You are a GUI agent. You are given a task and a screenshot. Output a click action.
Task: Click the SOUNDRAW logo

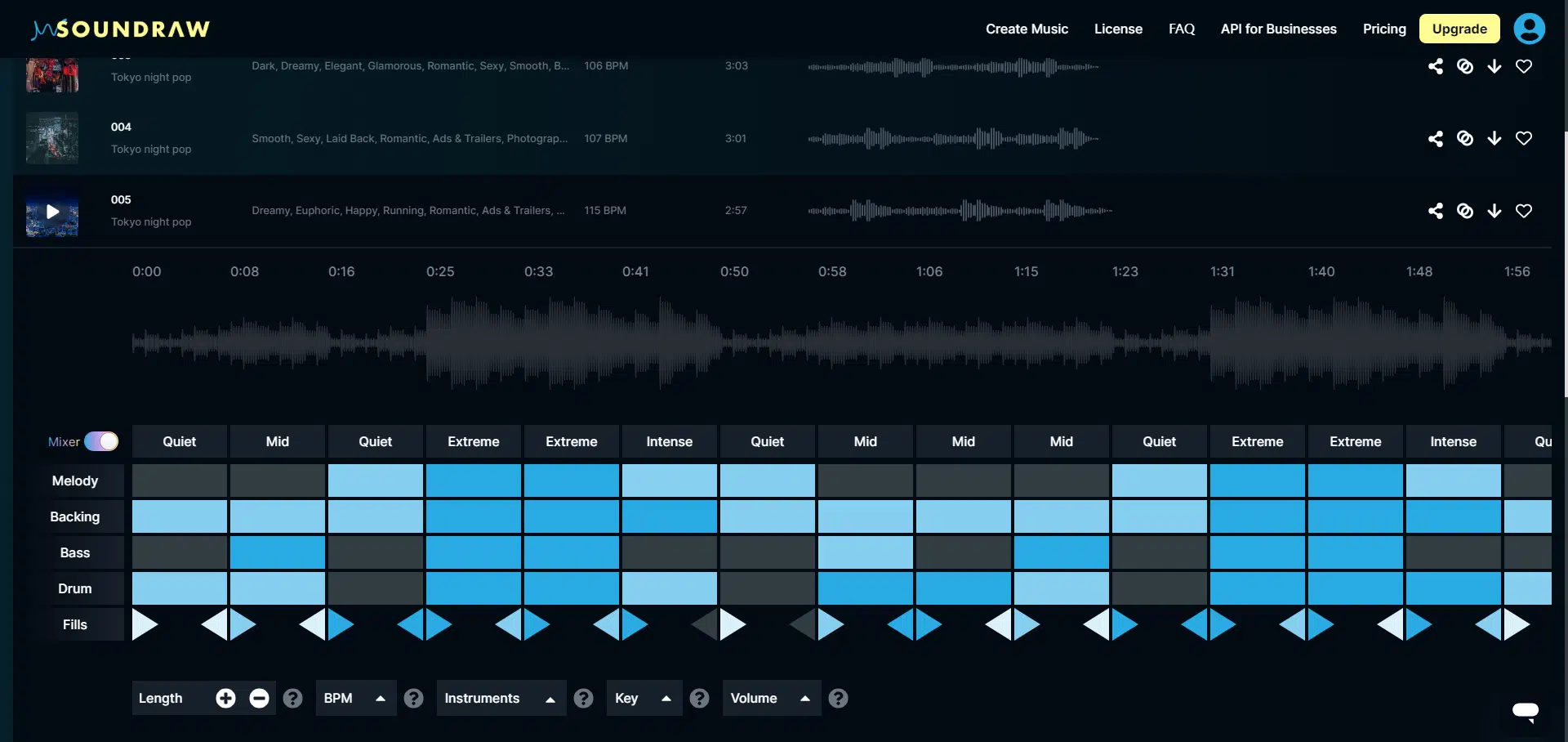click(119, 27)
